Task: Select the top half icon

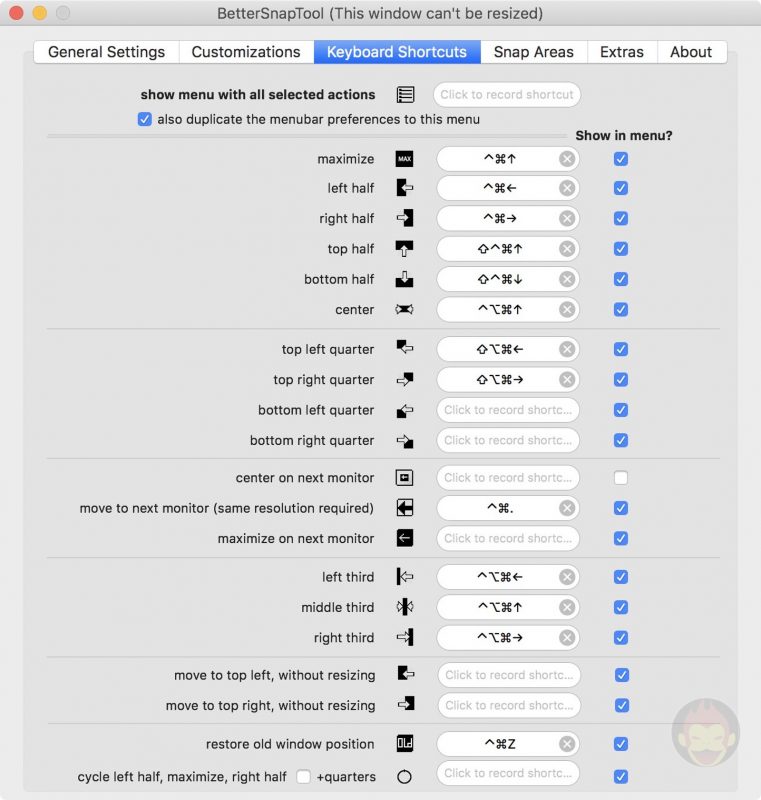Action: pyautogui.click(x=404, y=249)
